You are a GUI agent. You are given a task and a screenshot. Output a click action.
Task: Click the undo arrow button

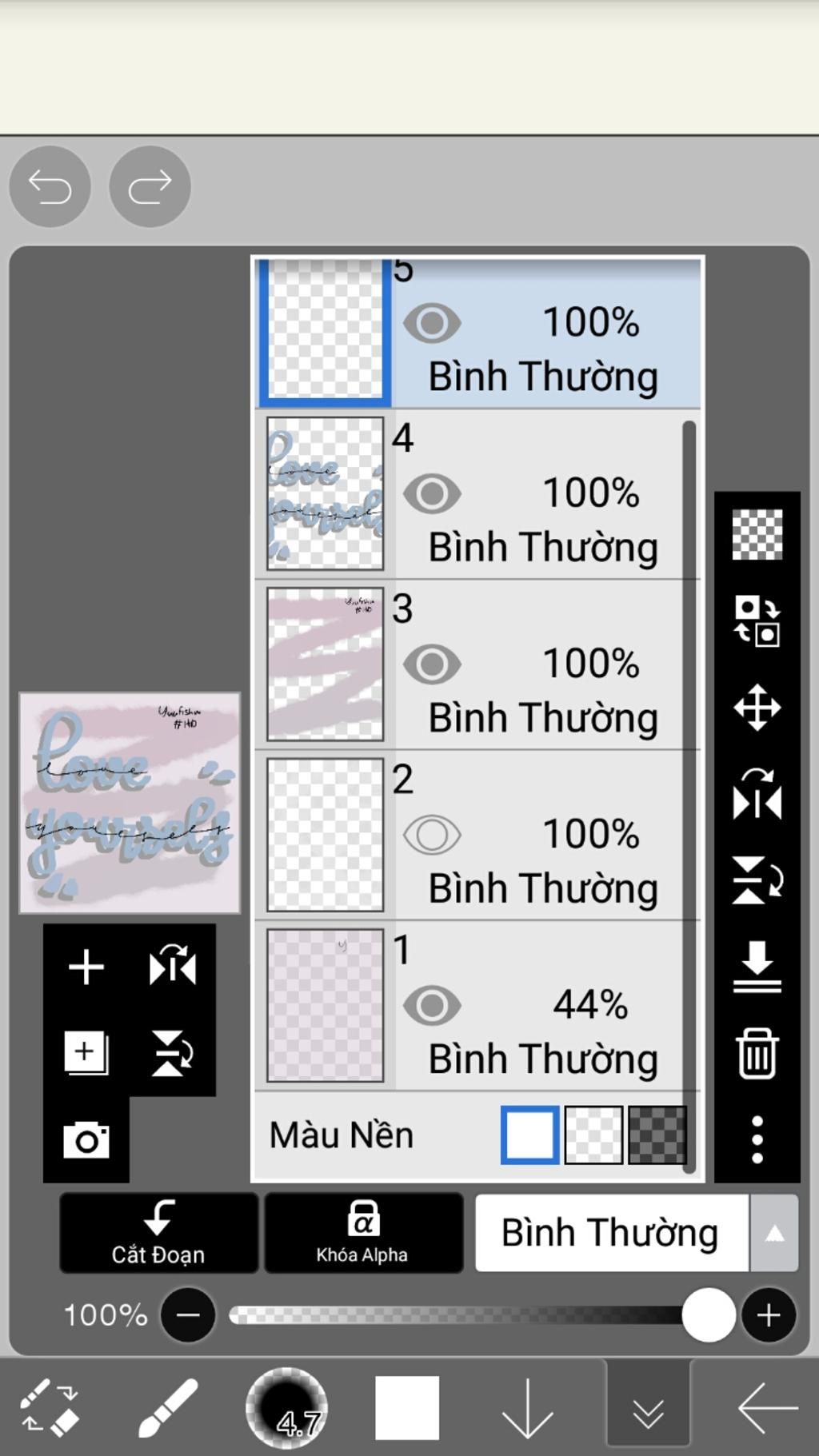50,187
